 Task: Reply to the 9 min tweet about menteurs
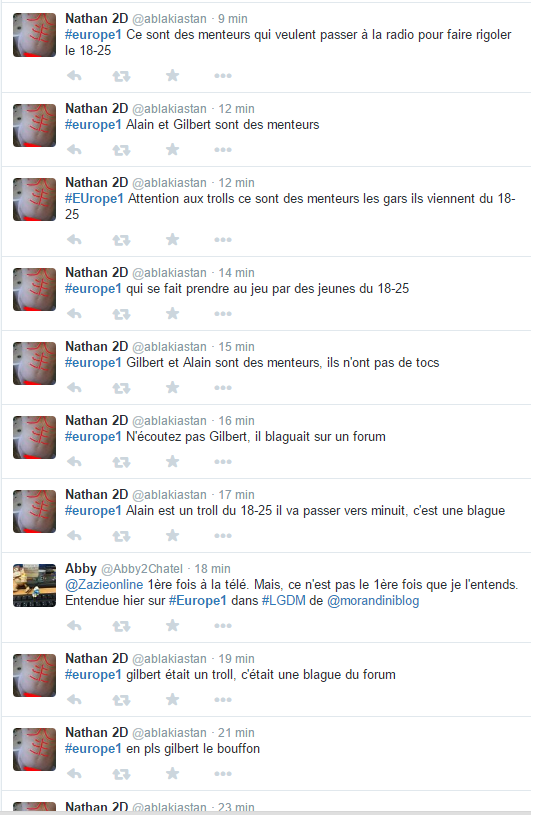[x=75, y=76]
